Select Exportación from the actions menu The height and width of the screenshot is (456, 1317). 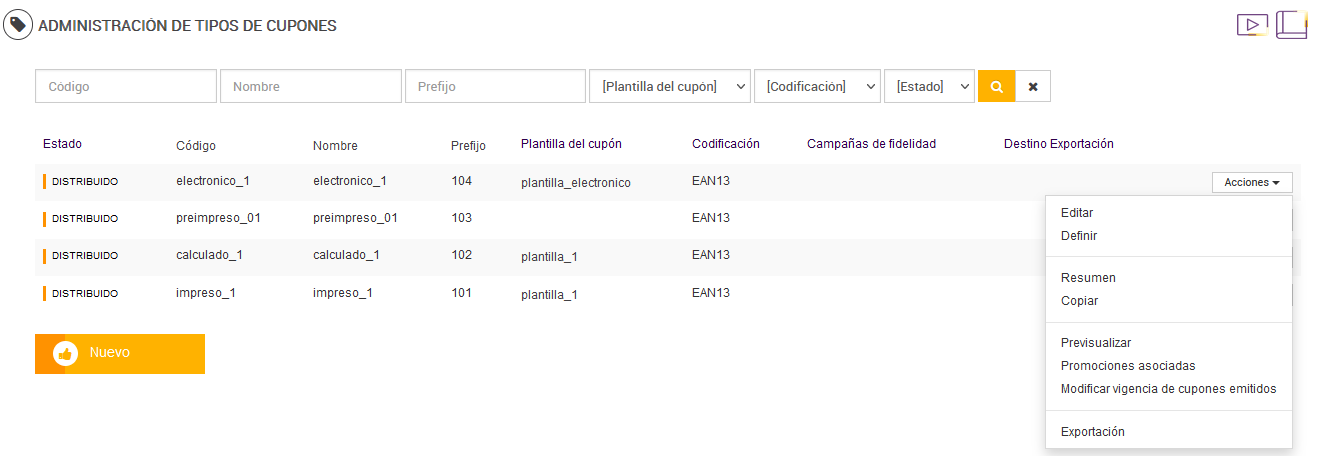[1093, 432]
